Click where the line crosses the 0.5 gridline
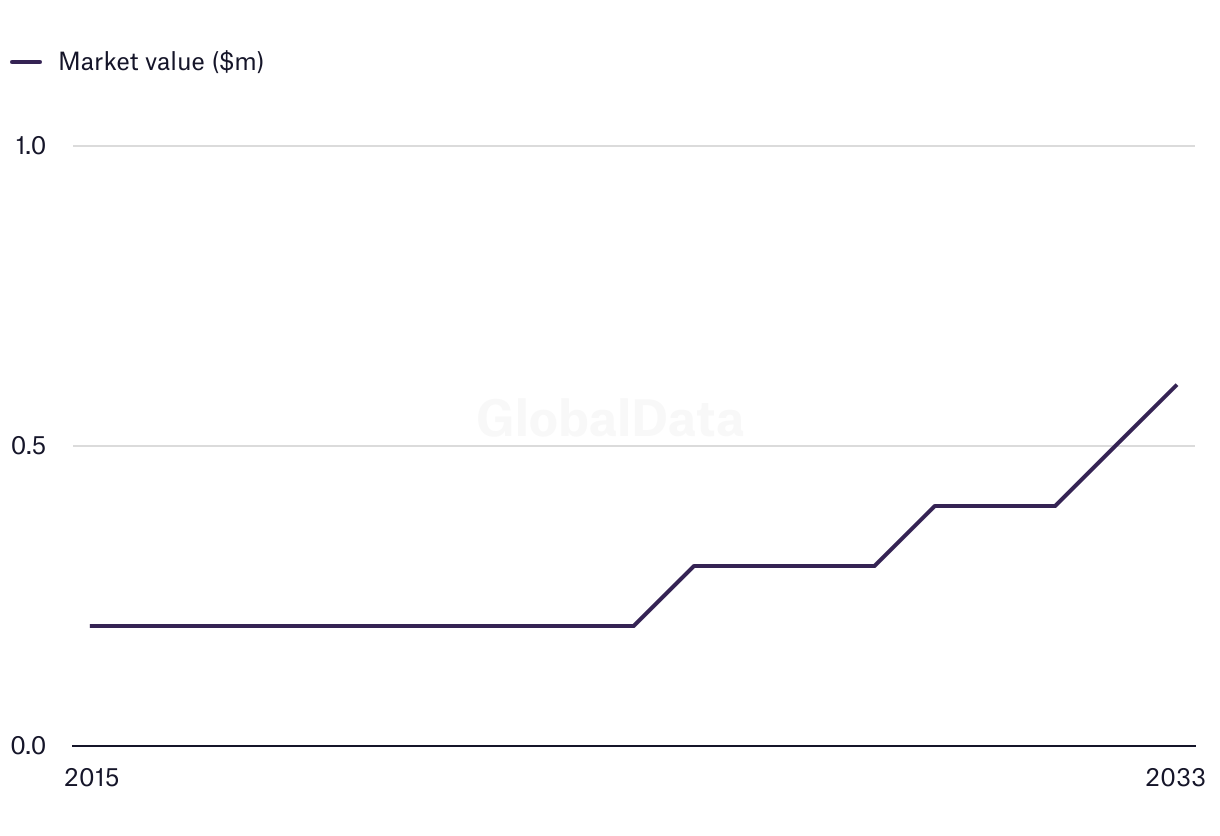This screenshot has height=836, width=1220. pos(1115,446)
